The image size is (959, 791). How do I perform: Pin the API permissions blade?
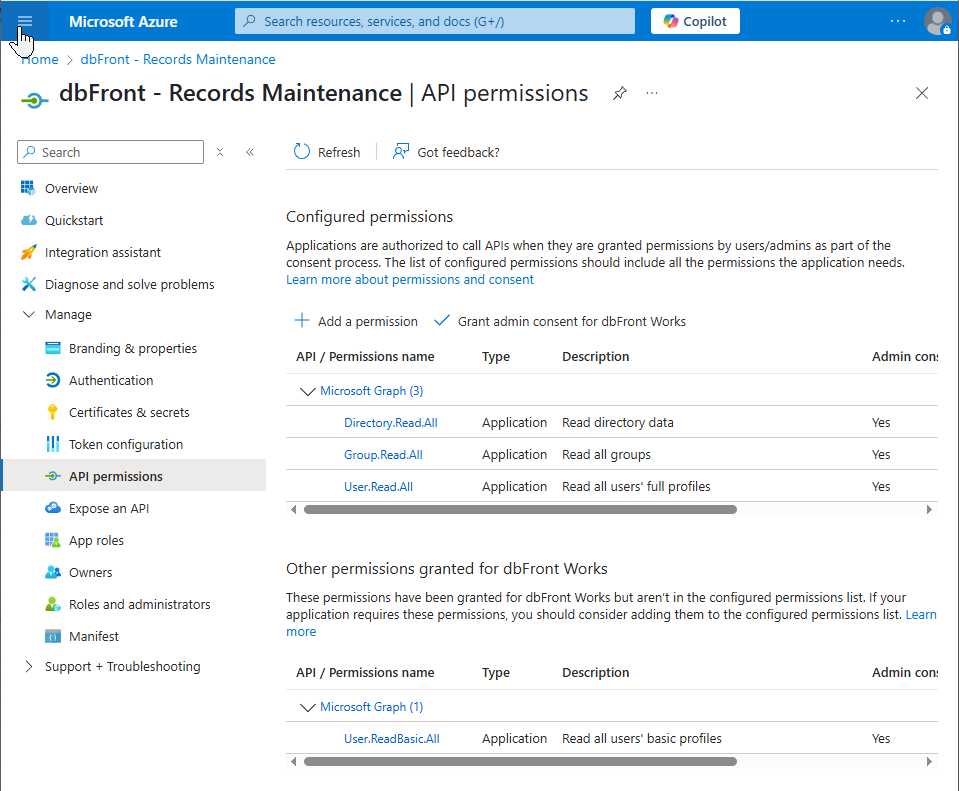pos(620,93)
